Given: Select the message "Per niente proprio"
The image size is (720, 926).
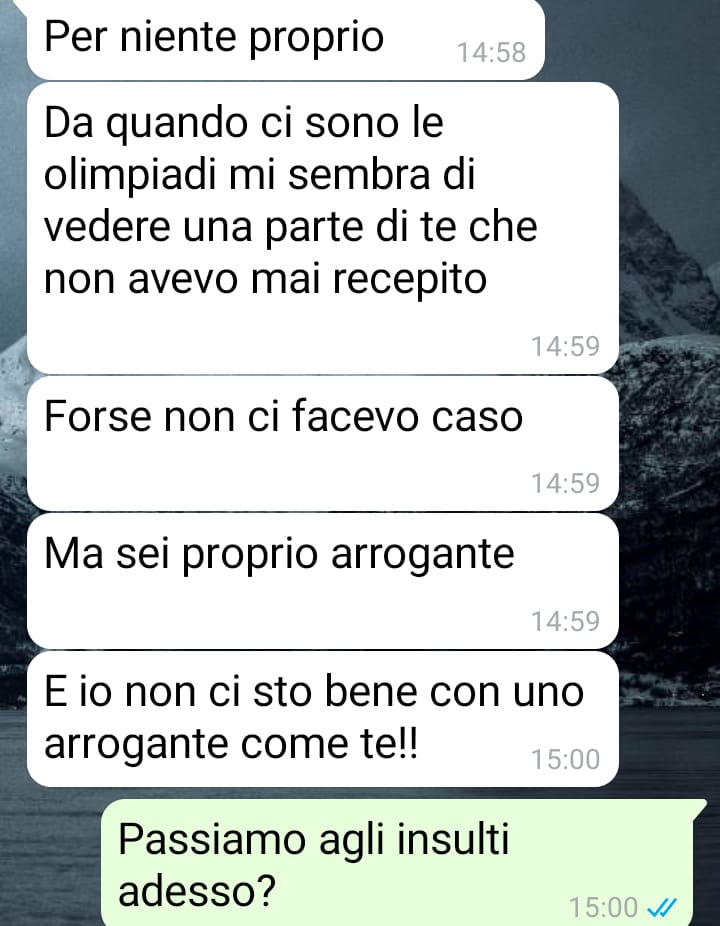Looking at the screenshot, I should [286, 39].
